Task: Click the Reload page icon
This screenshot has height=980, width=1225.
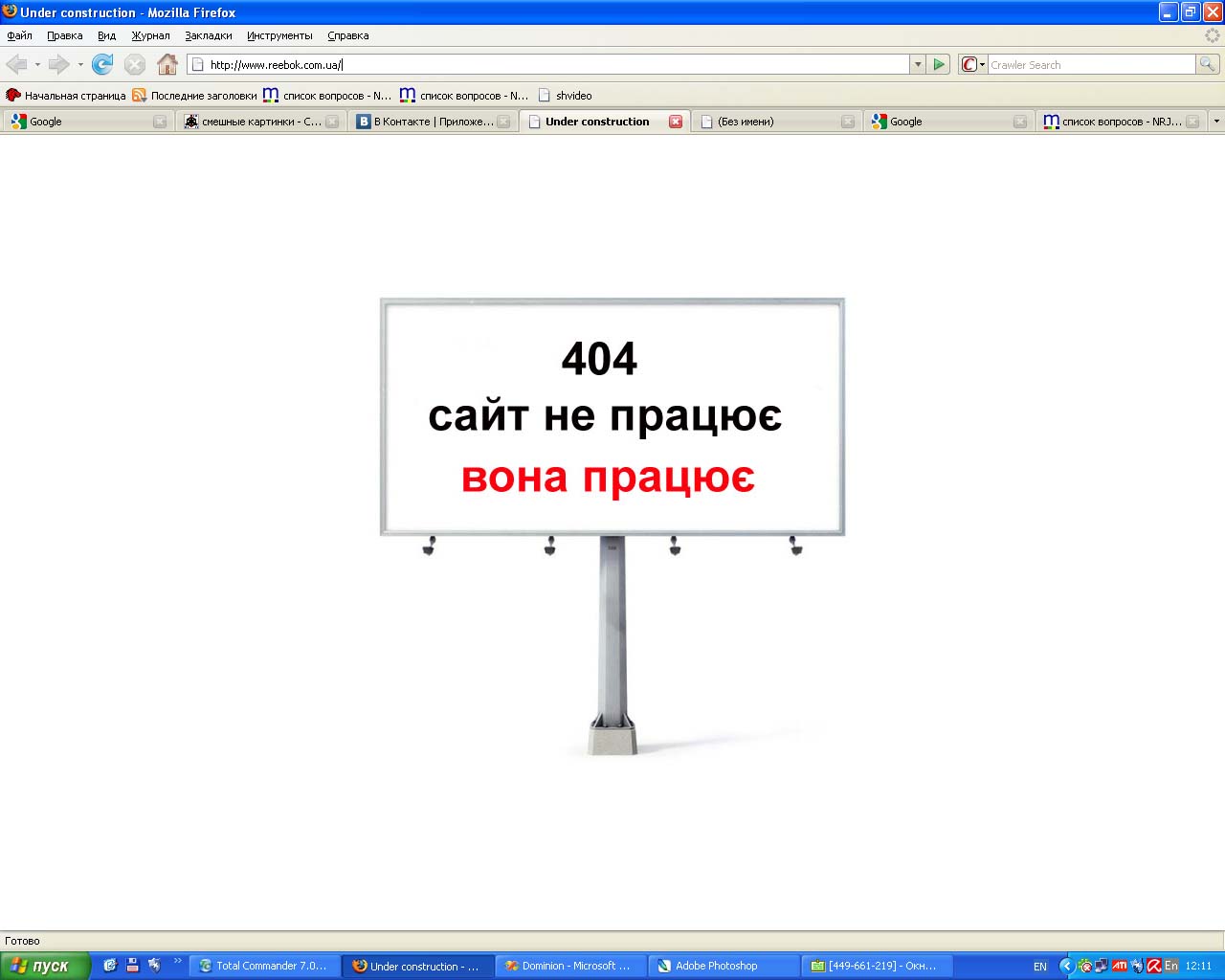Action: coord(102,64)
